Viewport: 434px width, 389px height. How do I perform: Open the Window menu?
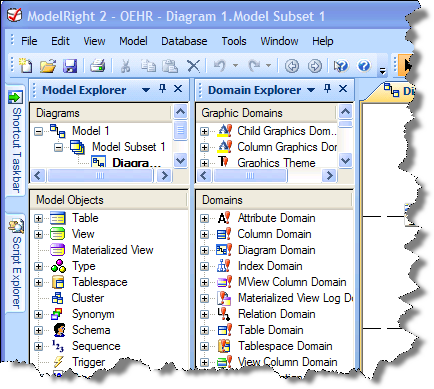pyautogui.click(x=279, y=41)
